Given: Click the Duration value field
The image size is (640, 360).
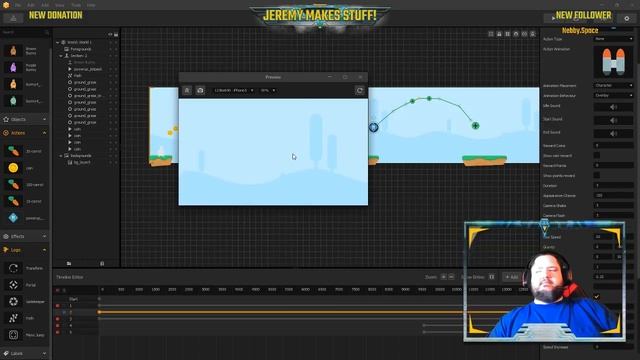Looking at the screenshot, I should (613, 185).
